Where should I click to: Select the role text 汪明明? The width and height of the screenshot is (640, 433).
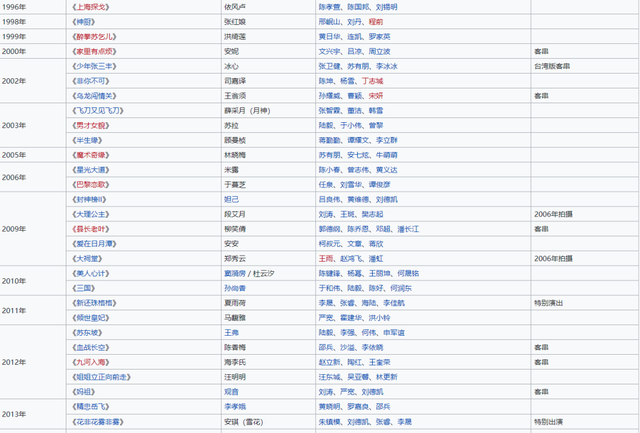pyautogui.click(x=235, y=377)
